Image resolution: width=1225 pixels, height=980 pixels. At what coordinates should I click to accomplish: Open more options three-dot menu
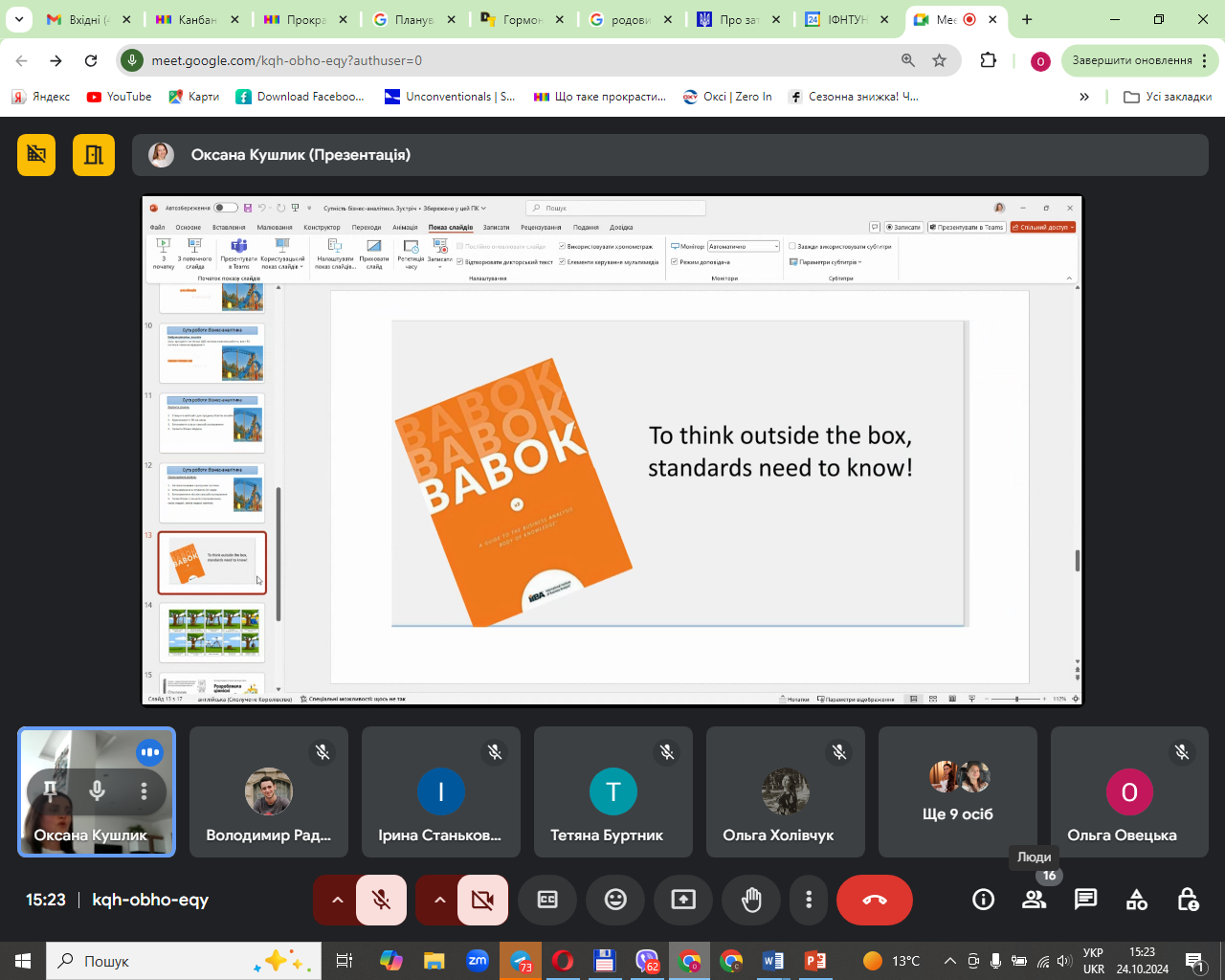(x=809, y=900)
